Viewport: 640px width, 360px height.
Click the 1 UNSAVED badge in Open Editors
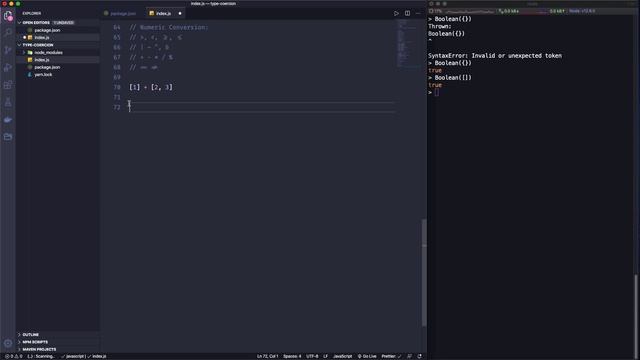(x=64, y=22)
